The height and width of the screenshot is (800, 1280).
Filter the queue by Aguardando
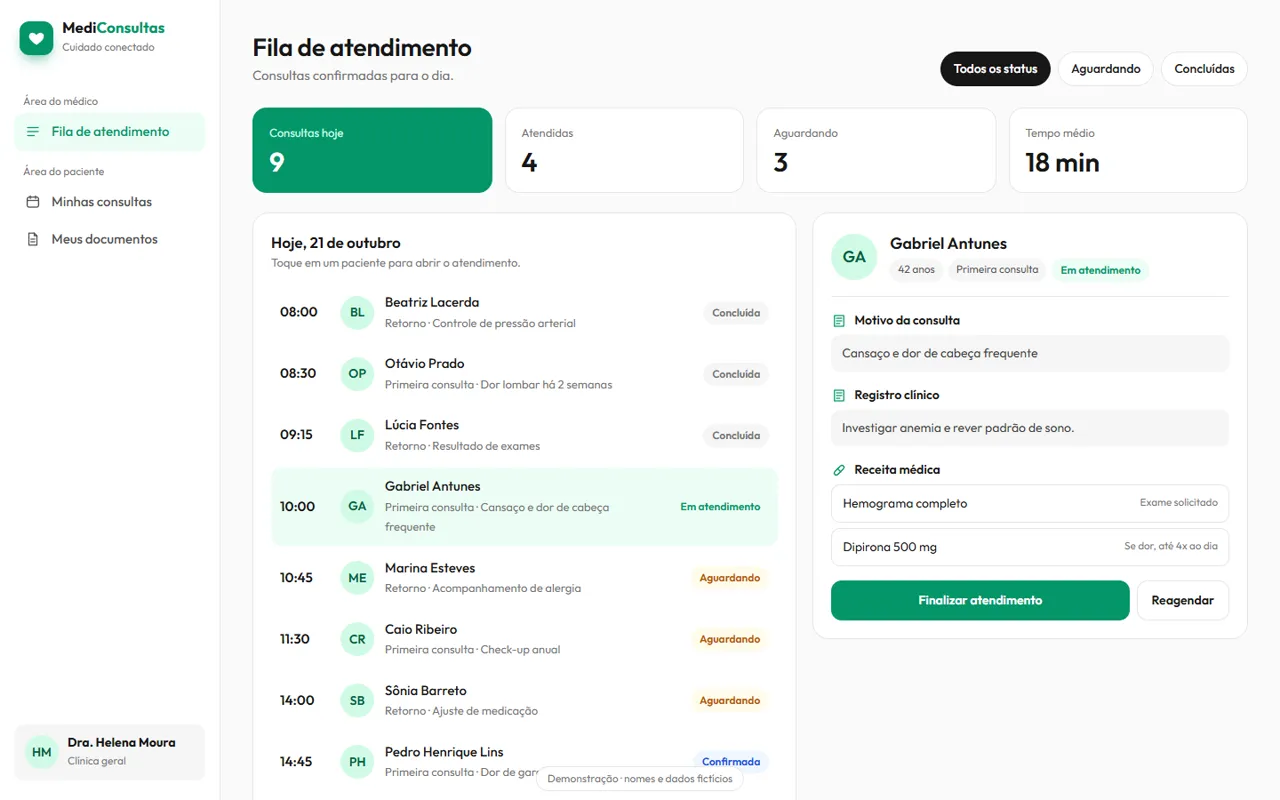1106,69
